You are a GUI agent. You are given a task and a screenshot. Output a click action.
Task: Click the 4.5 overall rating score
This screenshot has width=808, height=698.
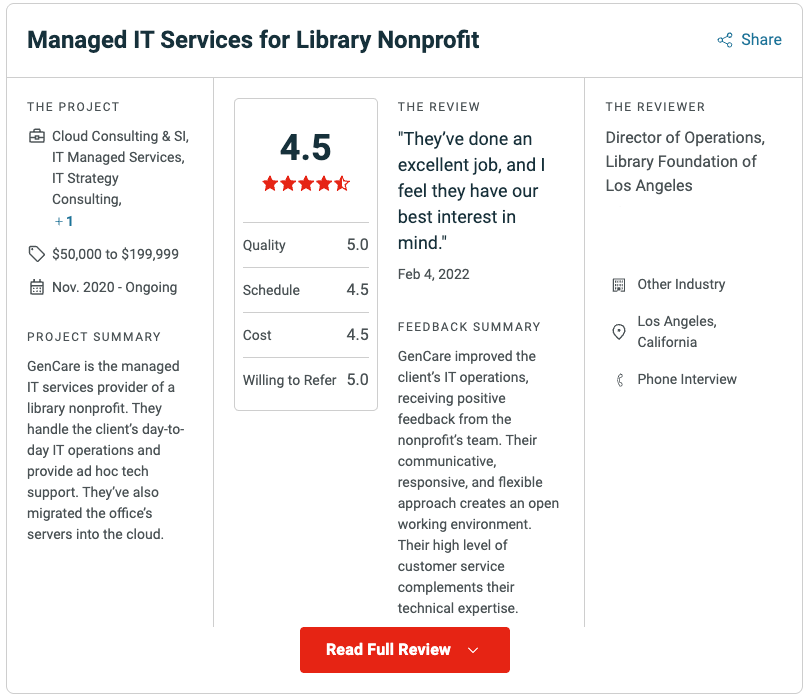(306, 147)
